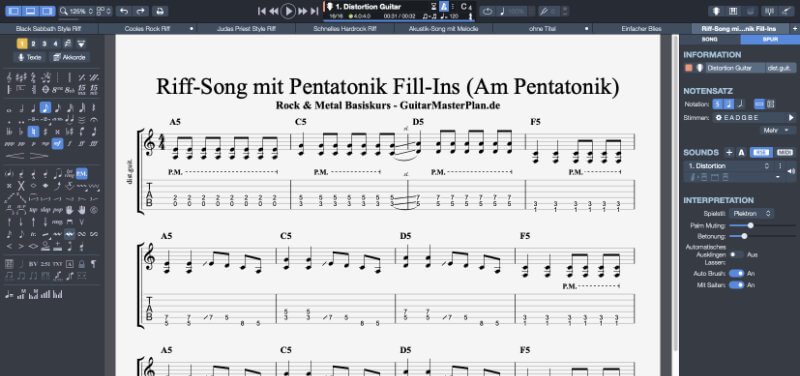
Task: Click the TXT free text icon
Action: [57, 264]
